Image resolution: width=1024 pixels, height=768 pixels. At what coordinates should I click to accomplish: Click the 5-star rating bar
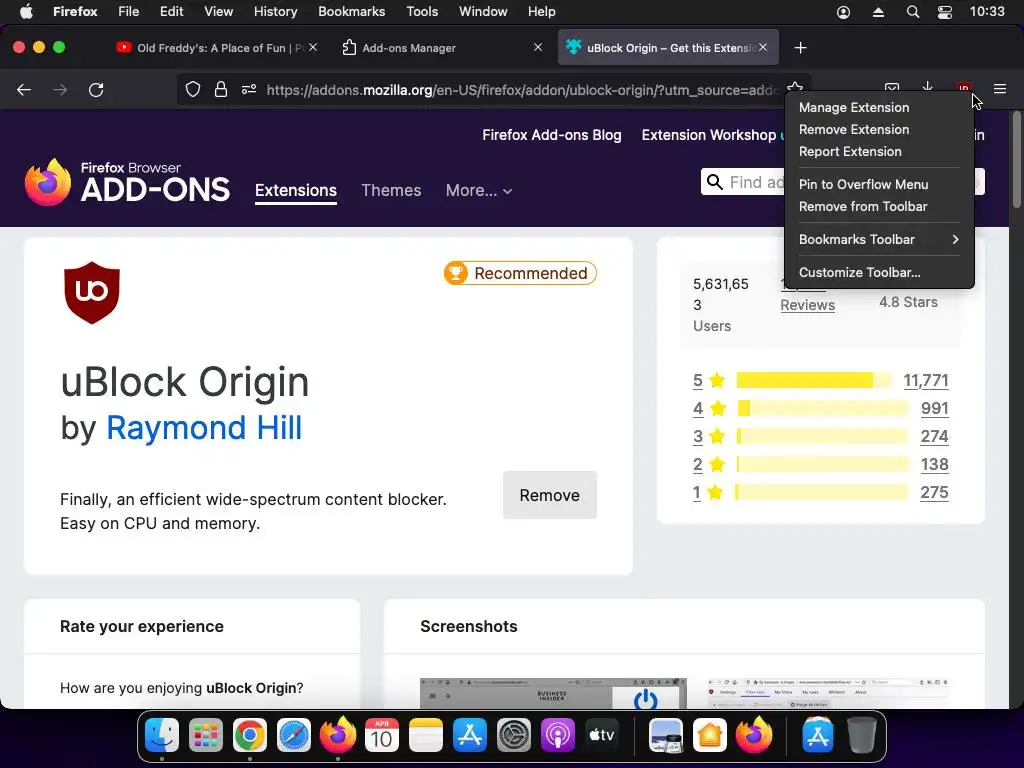pos(814,380)
